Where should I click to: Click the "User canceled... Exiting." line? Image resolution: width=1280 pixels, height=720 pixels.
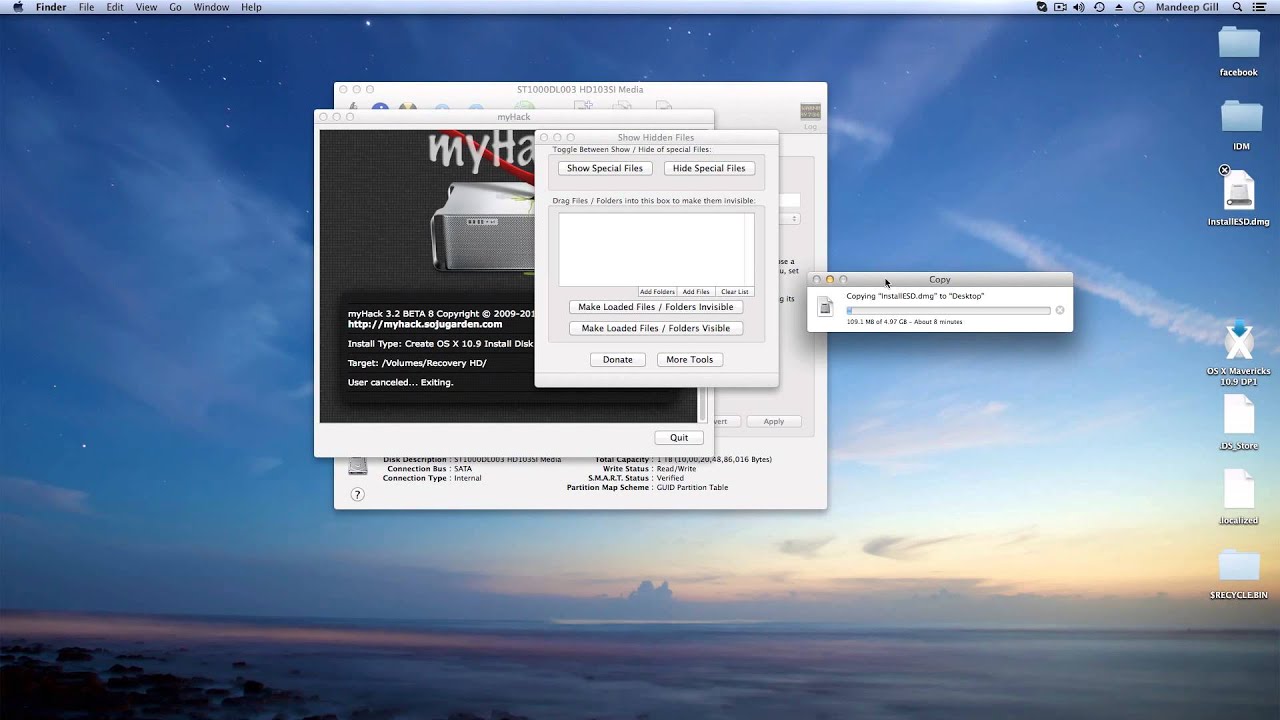(x=400, y=382)
